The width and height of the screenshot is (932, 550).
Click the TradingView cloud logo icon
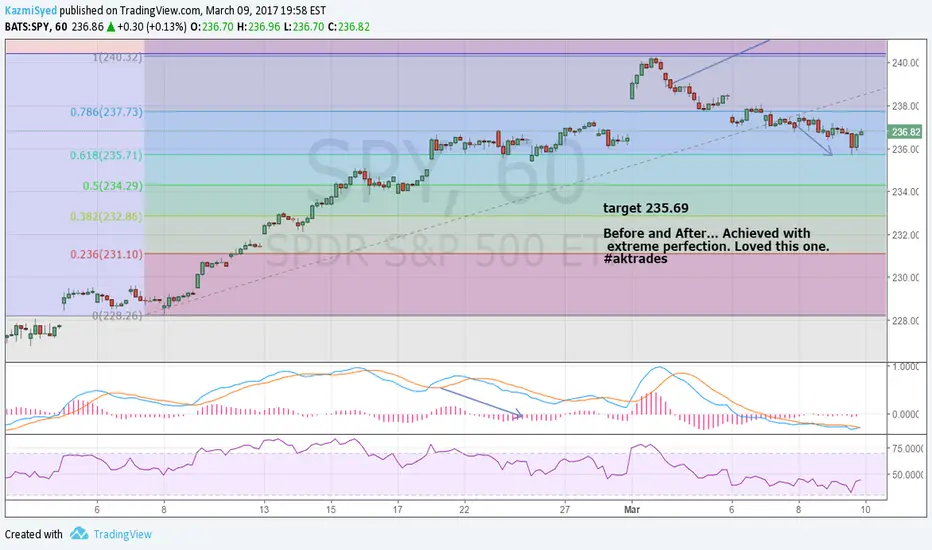(79, 533)
